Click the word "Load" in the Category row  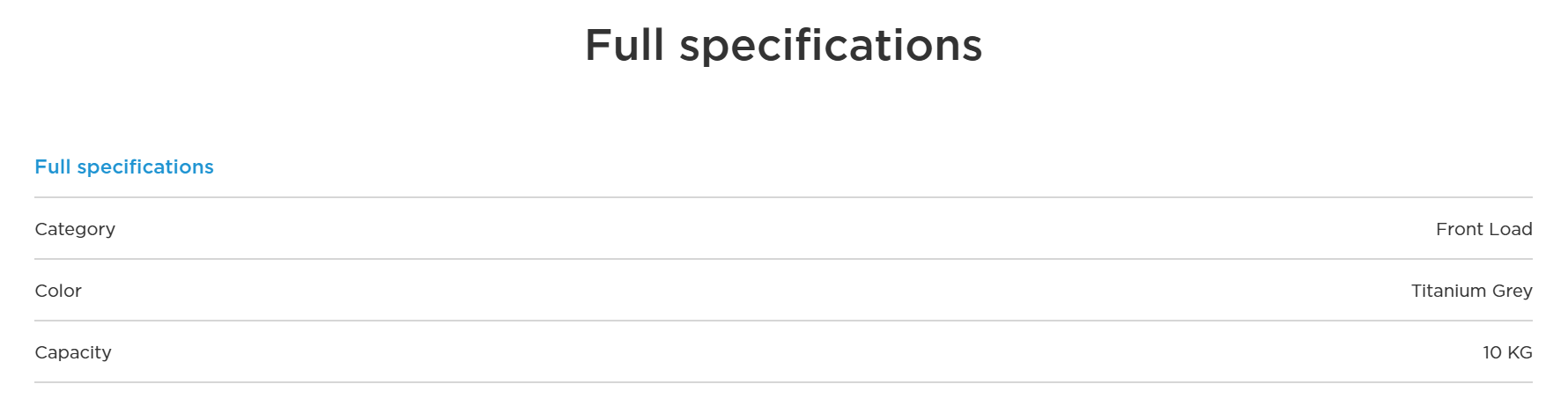tap(1510, 229)
